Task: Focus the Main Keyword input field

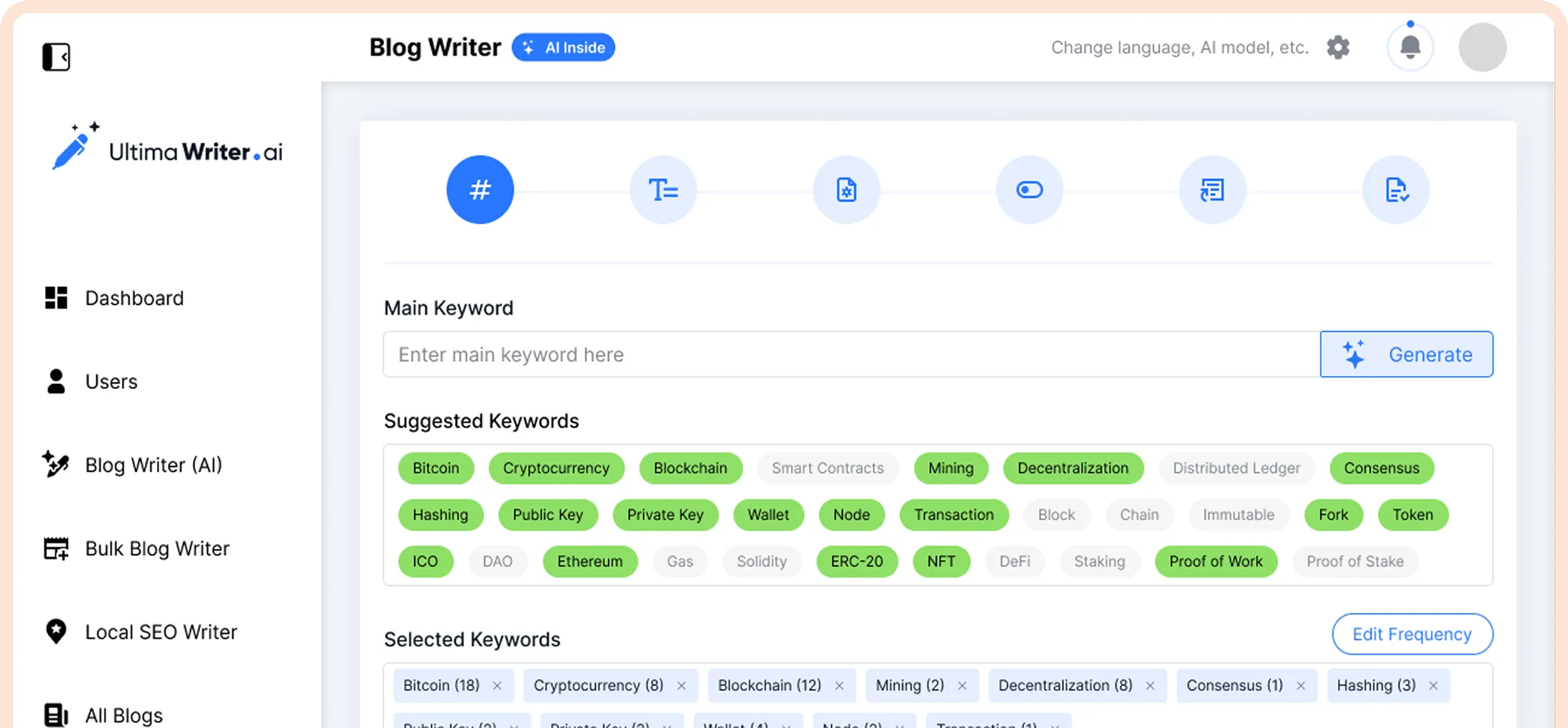Action: pyautogui.click(x=850, y=355)
